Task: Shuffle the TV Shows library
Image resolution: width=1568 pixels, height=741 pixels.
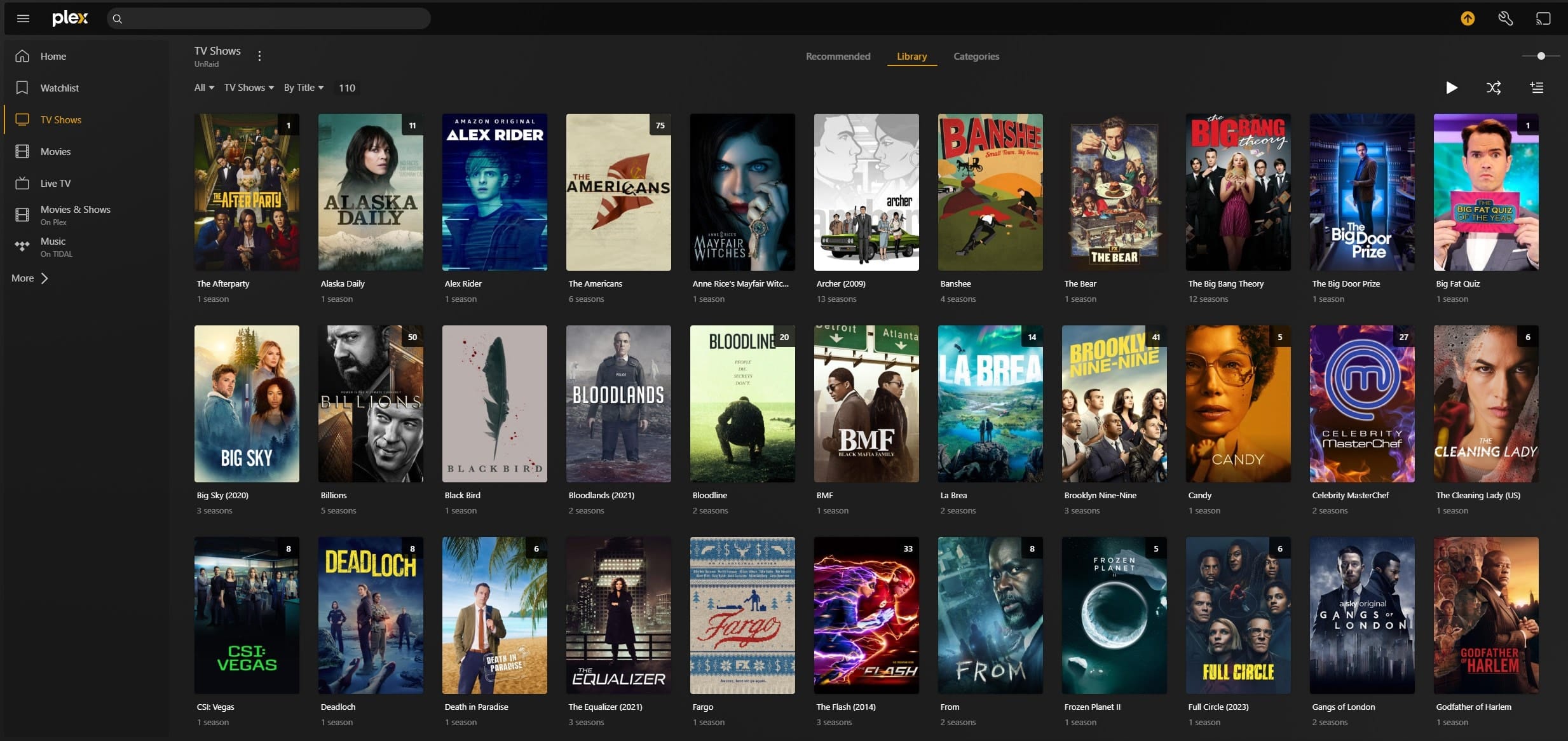Action: tap(1494, 88)
